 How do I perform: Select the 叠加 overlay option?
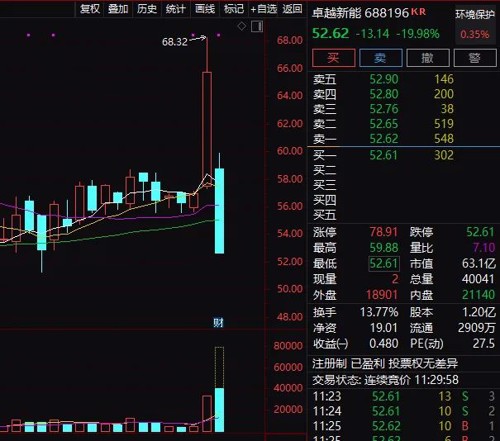pos(118,9)
